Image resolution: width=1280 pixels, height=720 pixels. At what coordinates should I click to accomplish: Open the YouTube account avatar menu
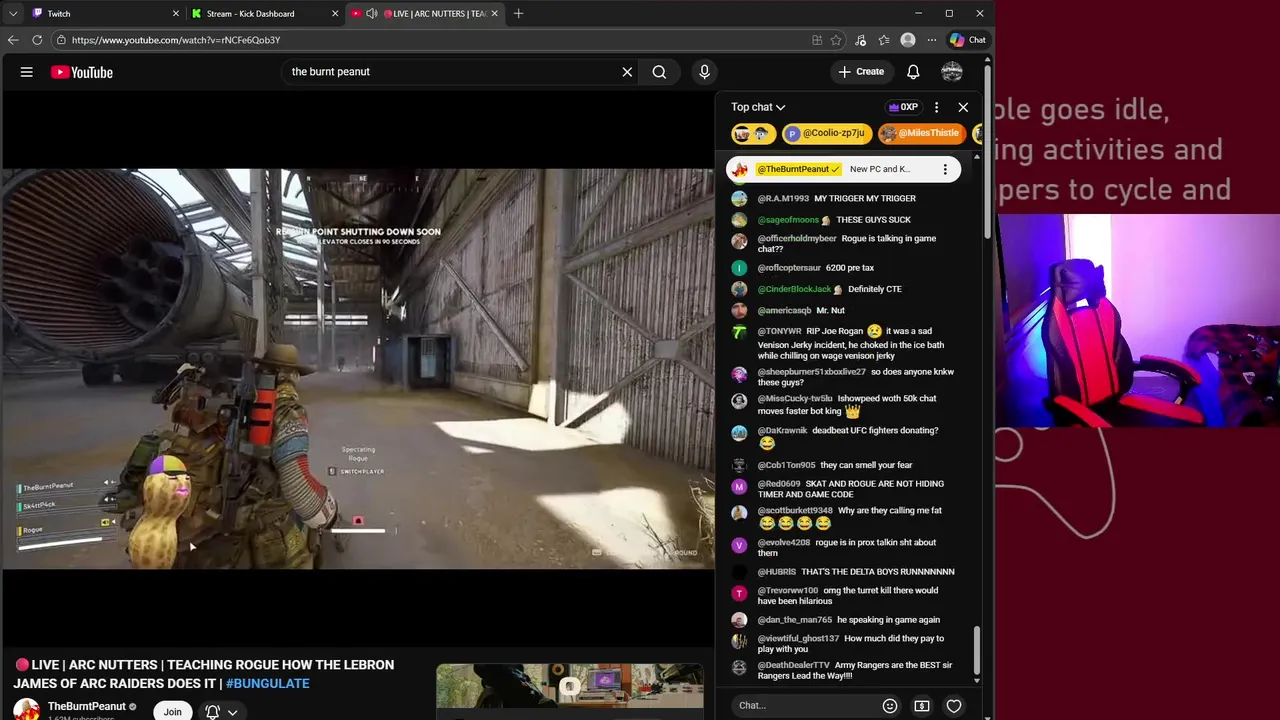952,72
